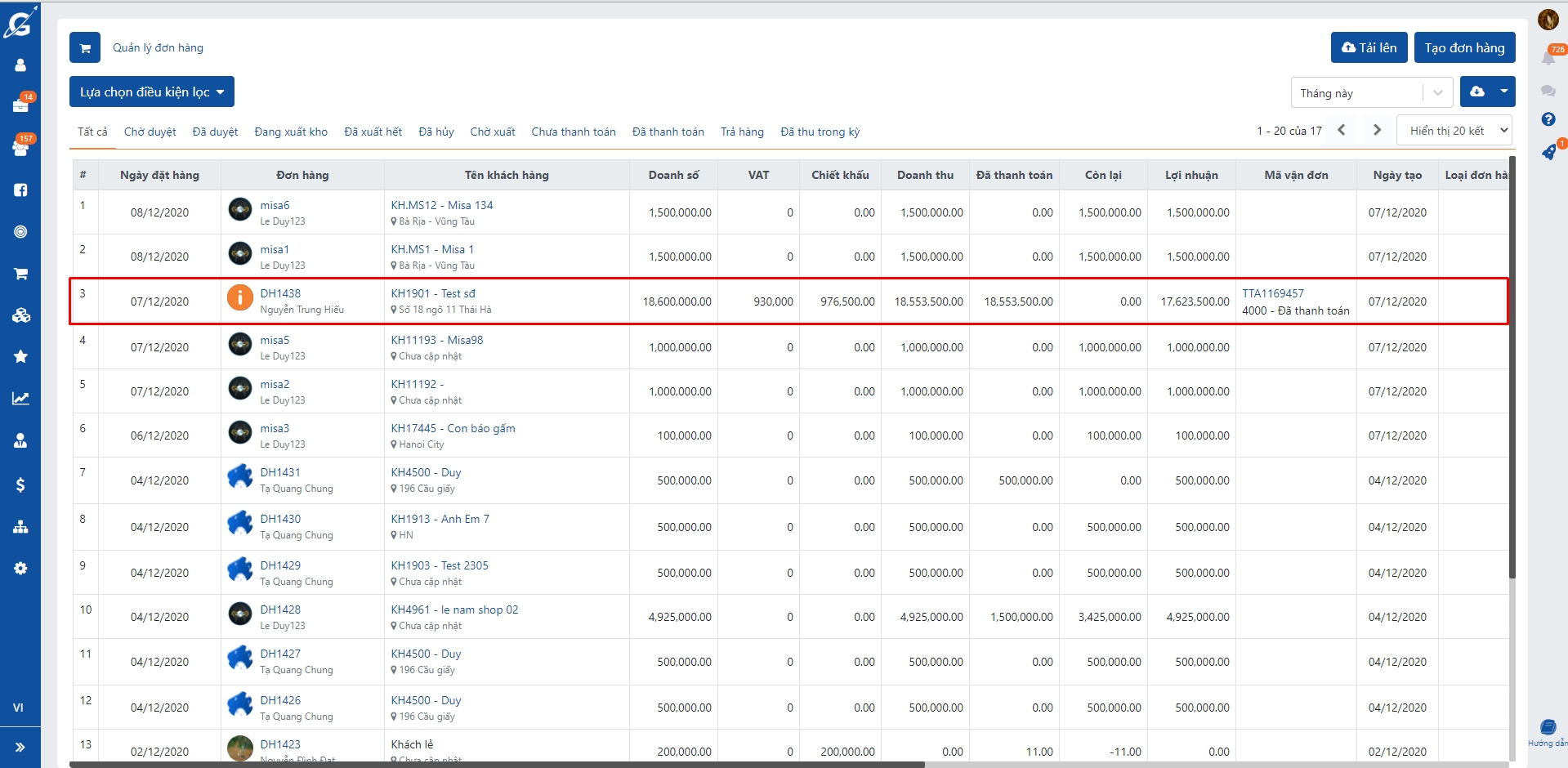Viewport: 1568px width, 768px height.
Task: Open order link DH1438
Action: pos(280,293)
